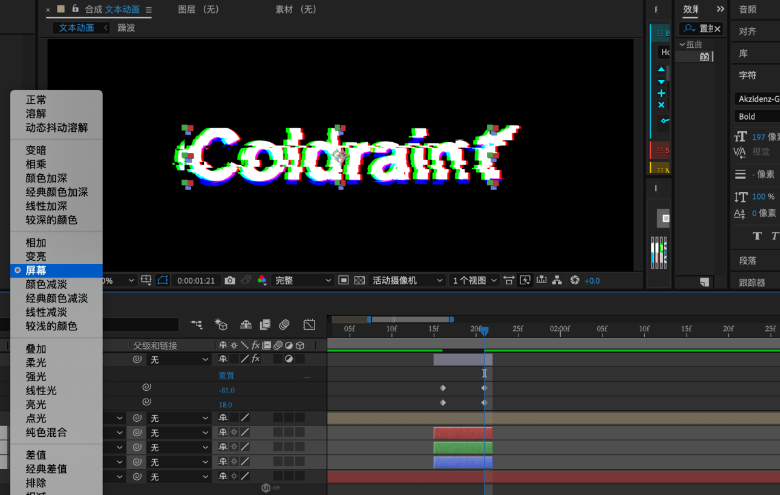Open the Bold font style dropdown

[x=757, y=116]
